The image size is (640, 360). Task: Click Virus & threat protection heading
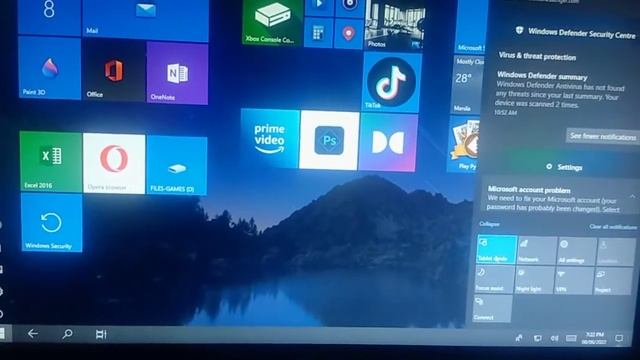click(537, 56)
